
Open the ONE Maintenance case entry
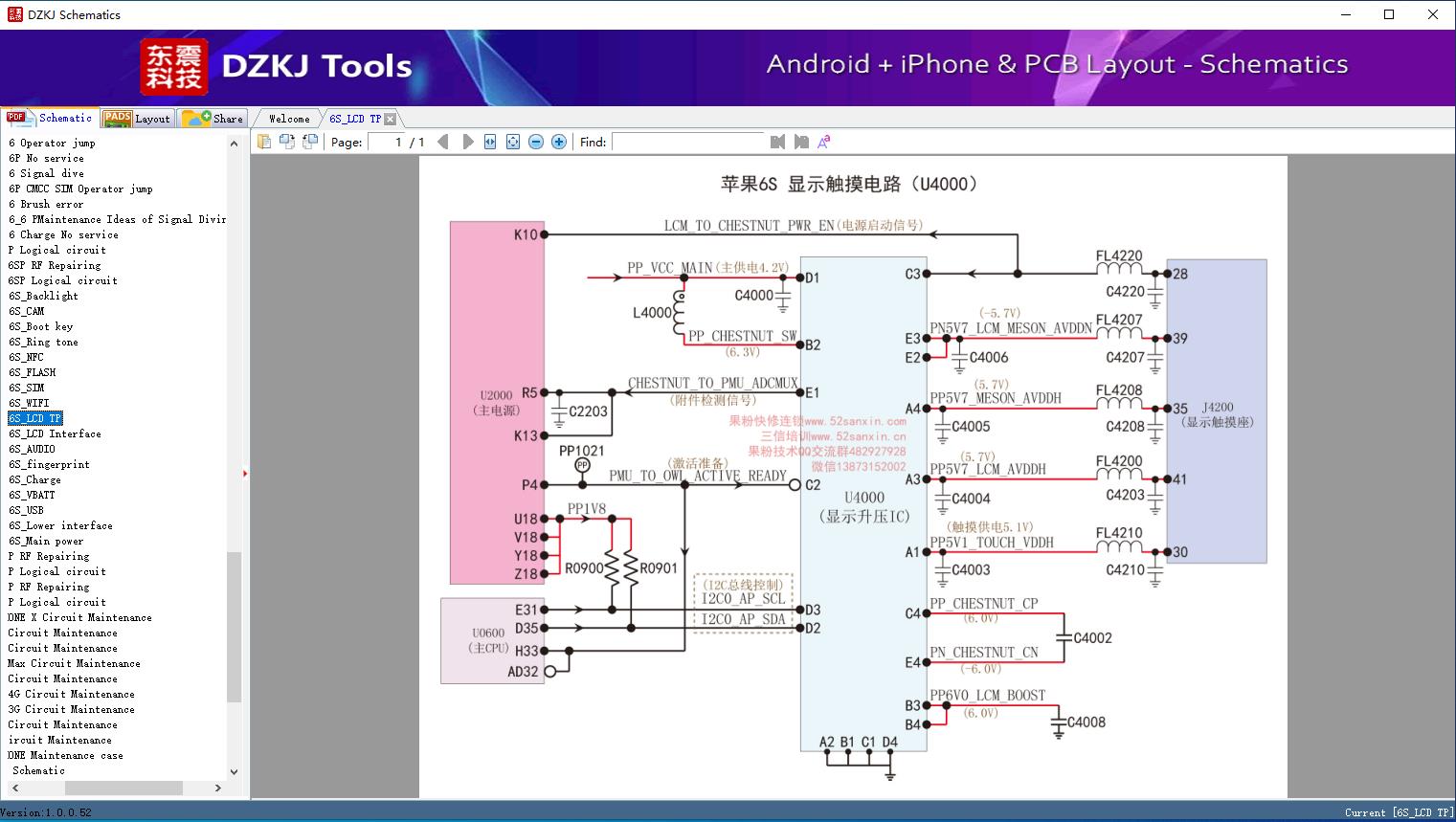click(65, 755)
